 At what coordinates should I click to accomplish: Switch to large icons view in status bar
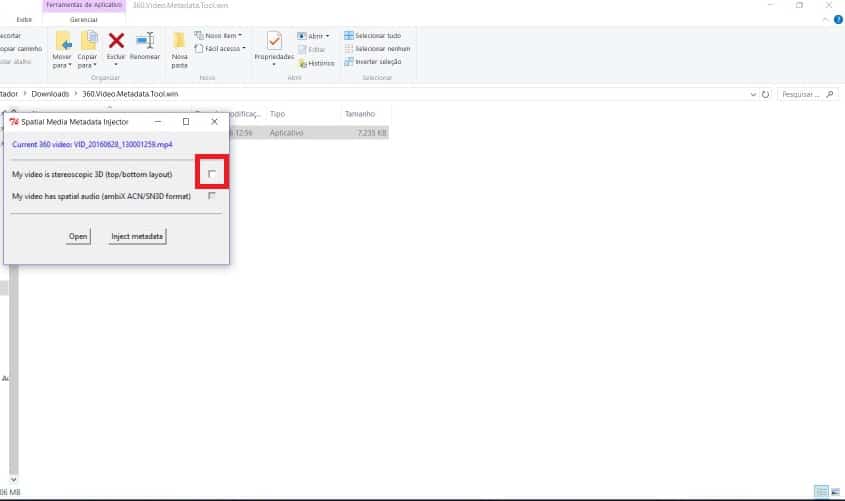point(835,491)
